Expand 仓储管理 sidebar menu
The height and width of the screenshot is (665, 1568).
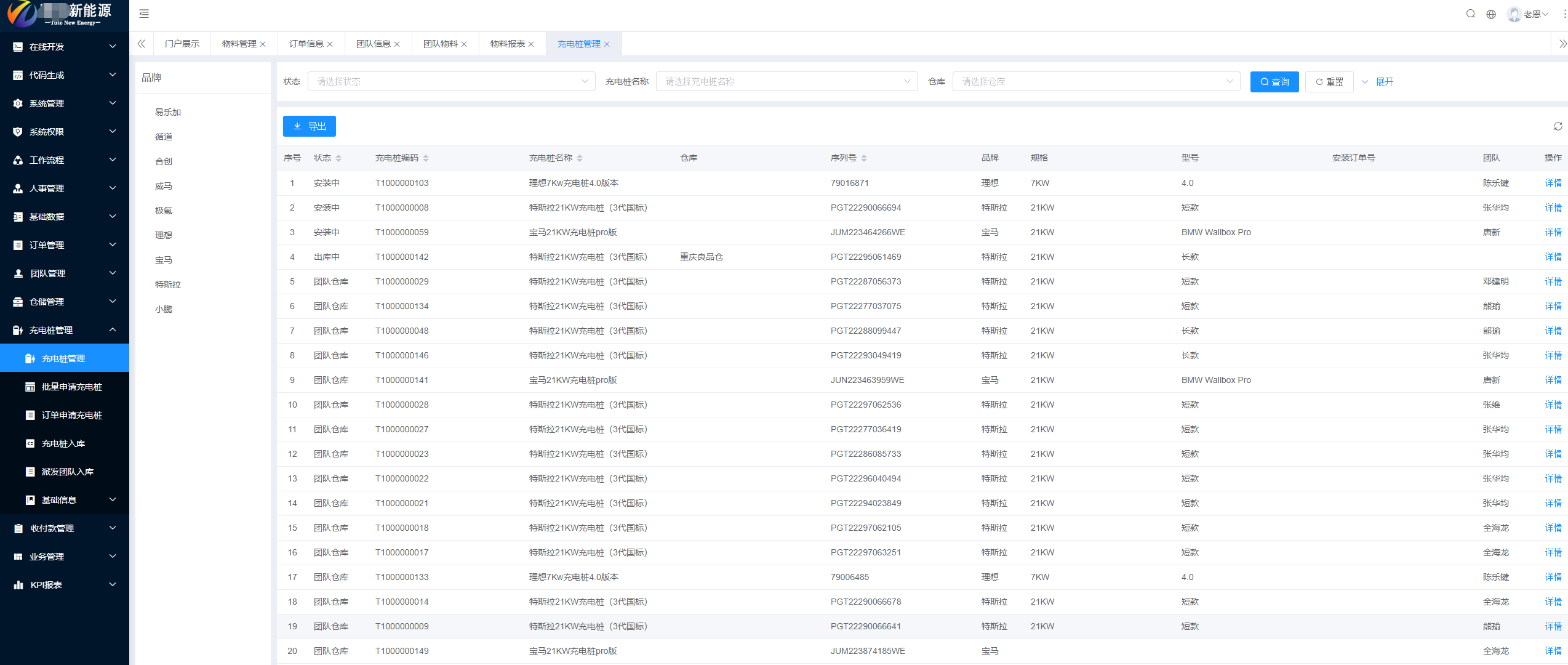[x=65, y=302]
